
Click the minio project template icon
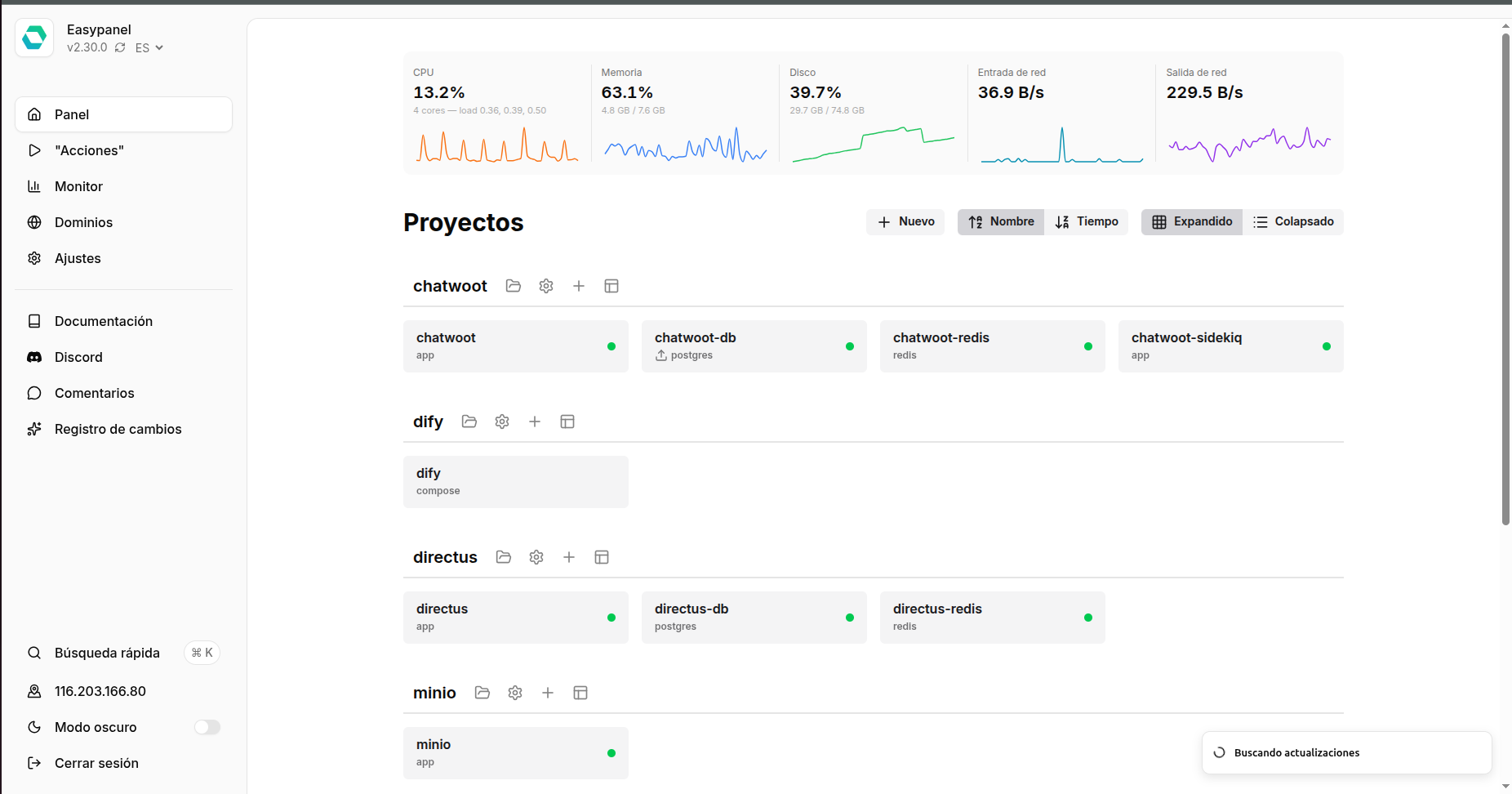[580, 693]
